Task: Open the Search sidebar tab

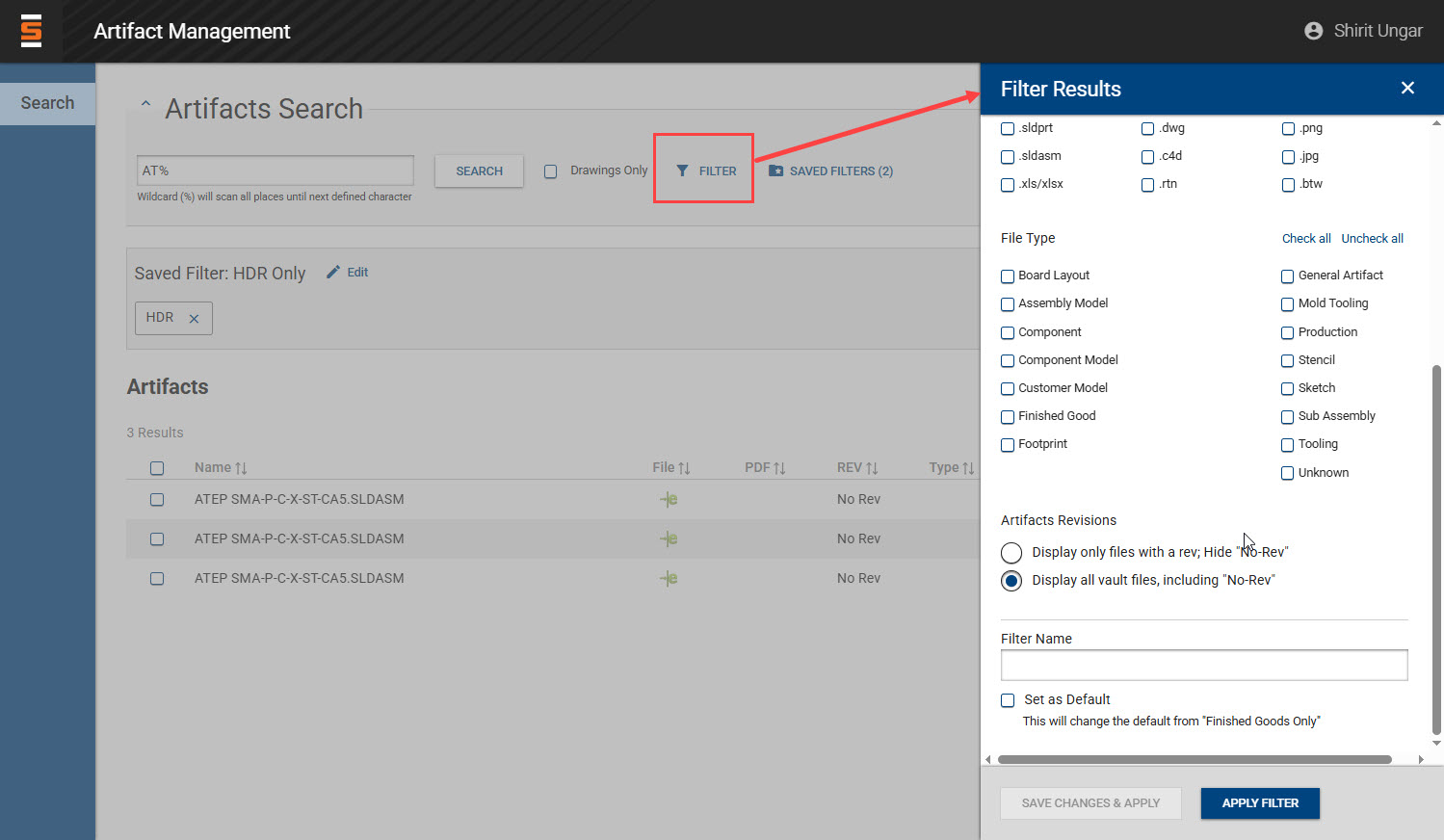Action: coord(47,103)
